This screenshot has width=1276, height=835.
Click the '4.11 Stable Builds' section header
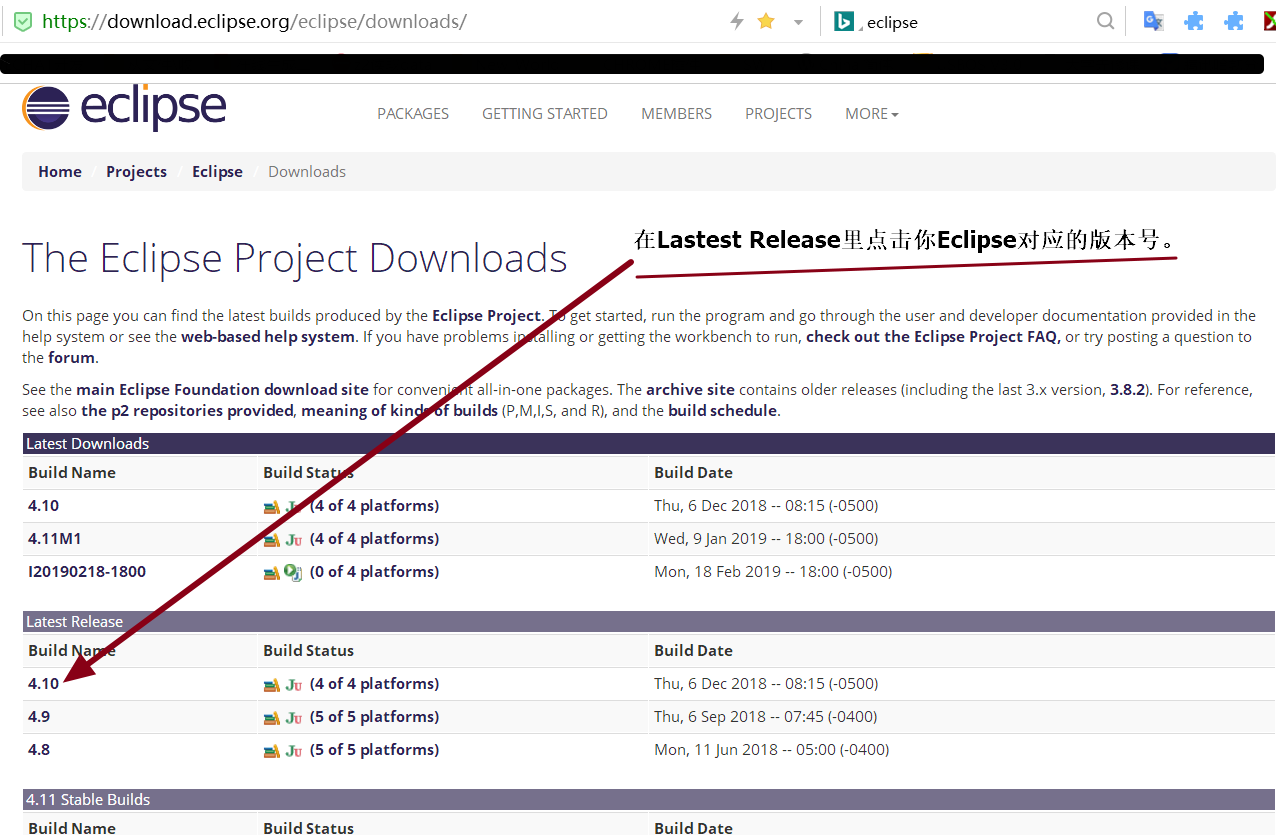tap(649, 800)
